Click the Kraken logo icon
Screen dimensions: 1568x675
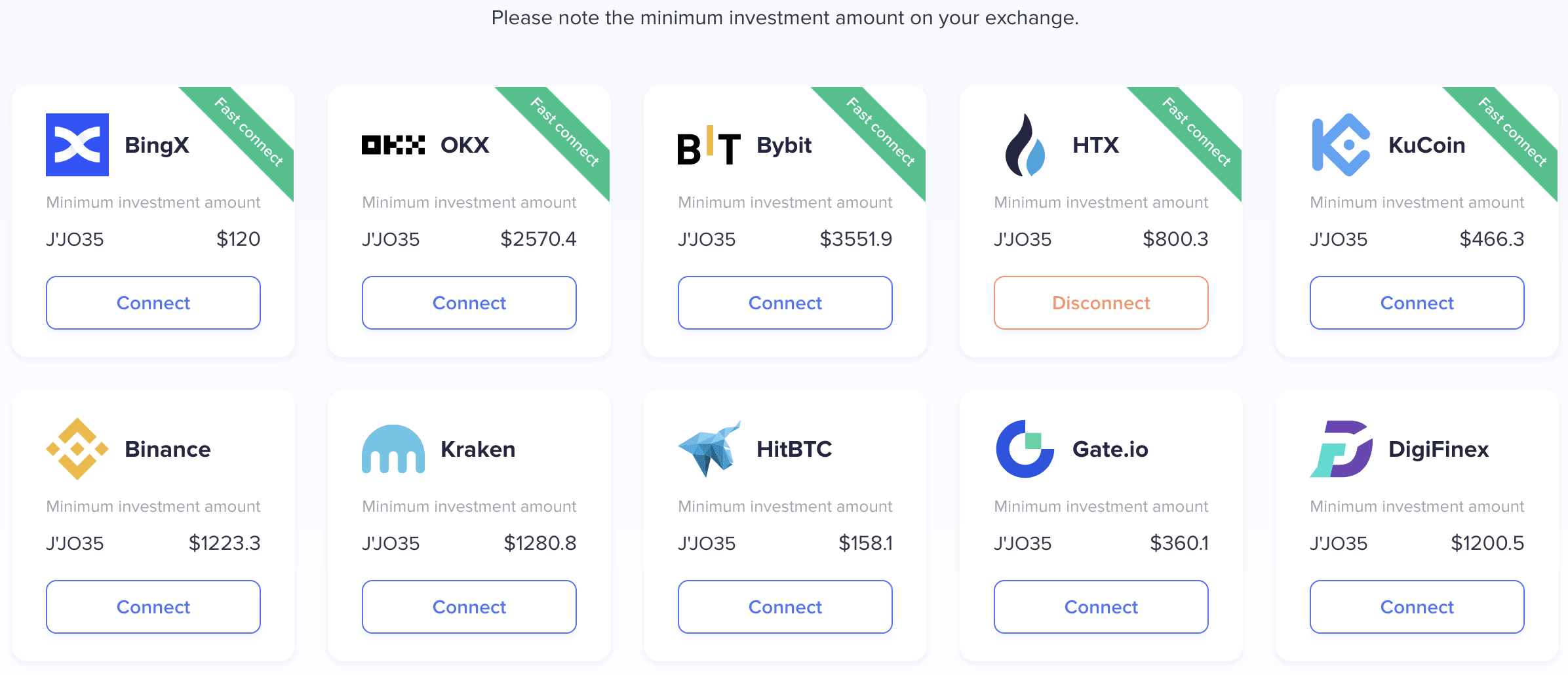tap(393, 449)
